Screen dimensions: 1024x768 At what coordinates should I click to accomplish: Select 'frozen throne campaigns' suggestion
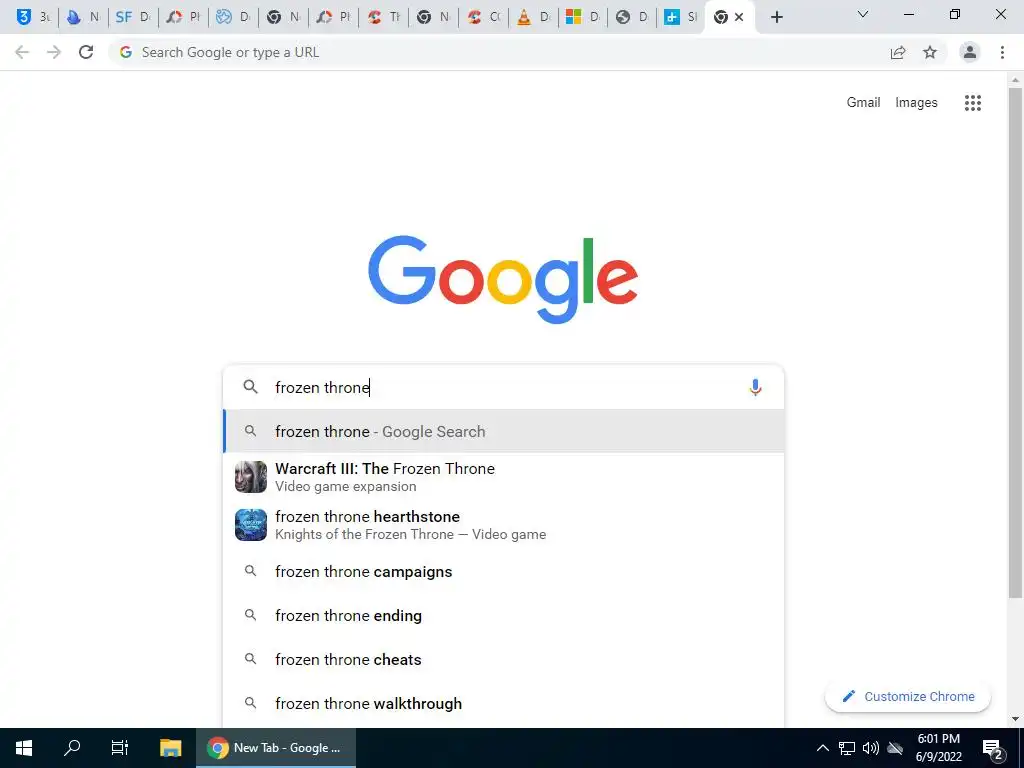504,571
